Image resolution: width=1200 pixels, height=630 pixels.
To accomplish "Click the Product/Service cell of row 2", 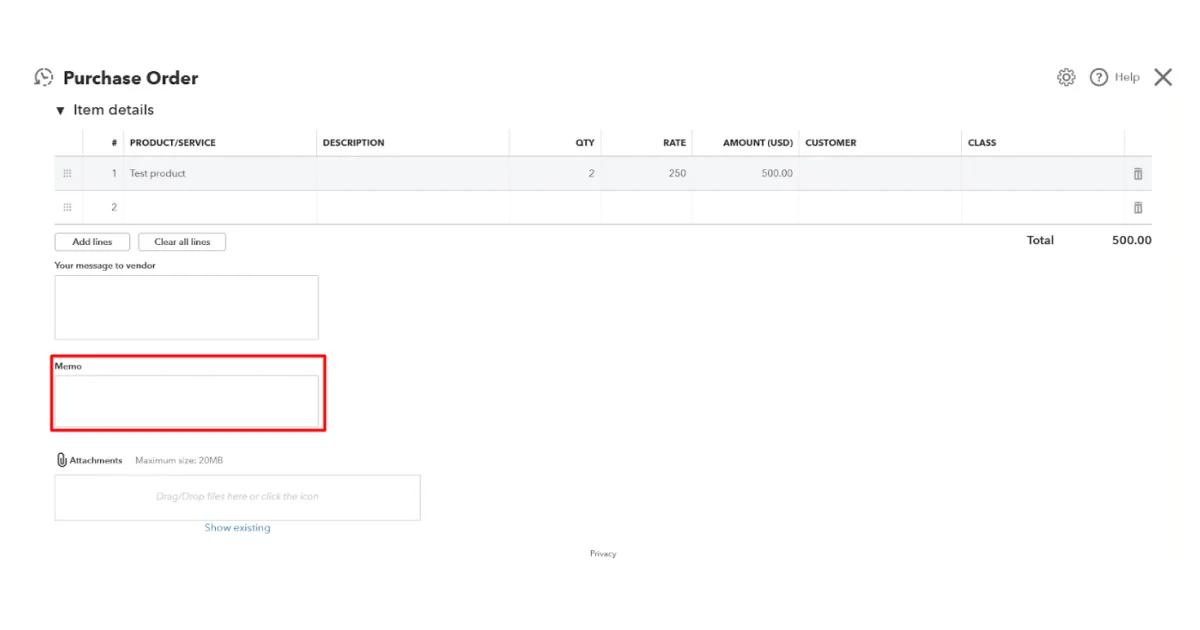I will coord(220,207).
